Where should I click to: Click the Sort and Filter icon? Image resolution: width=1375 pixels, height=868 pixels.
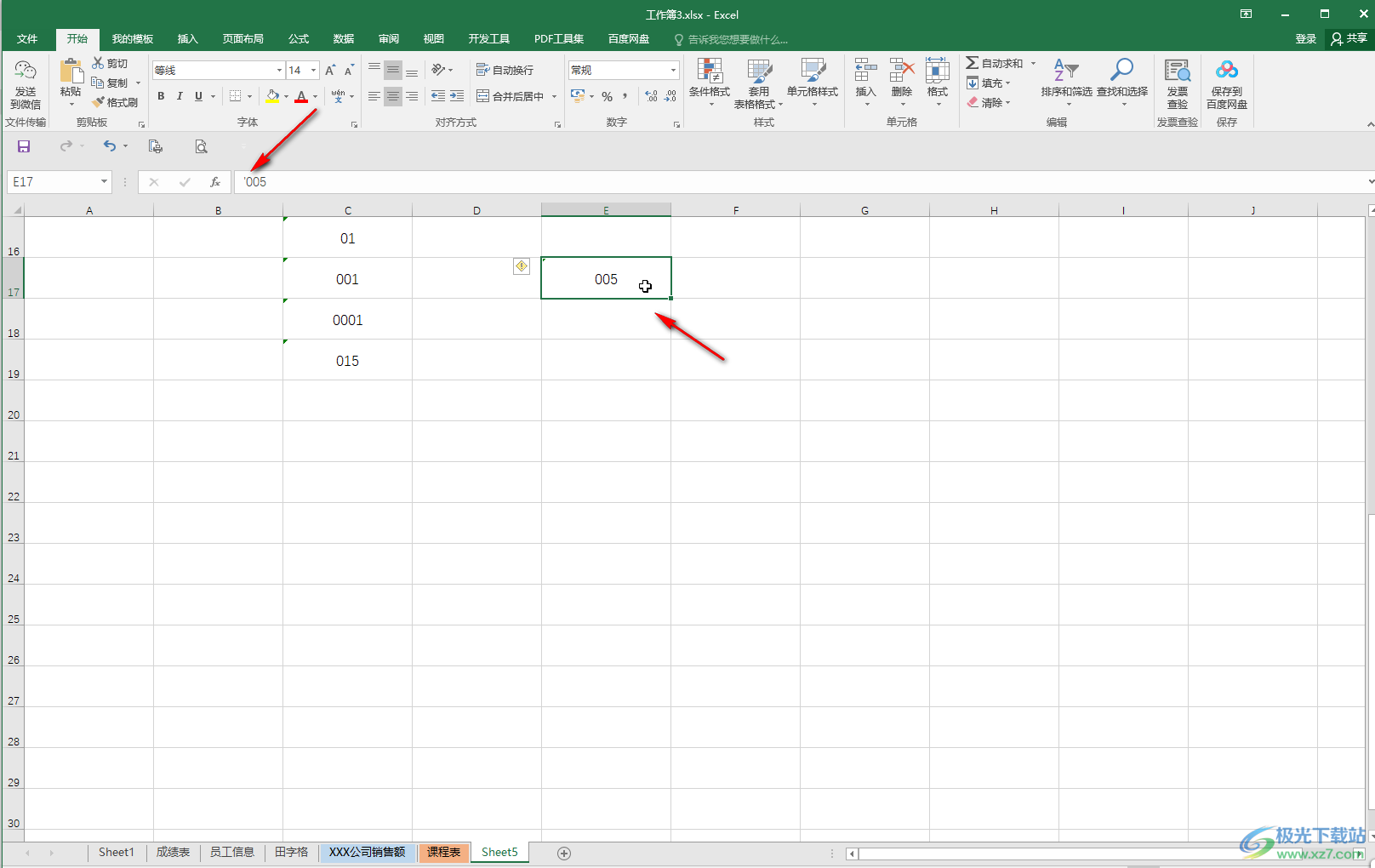click(1066, 71)
